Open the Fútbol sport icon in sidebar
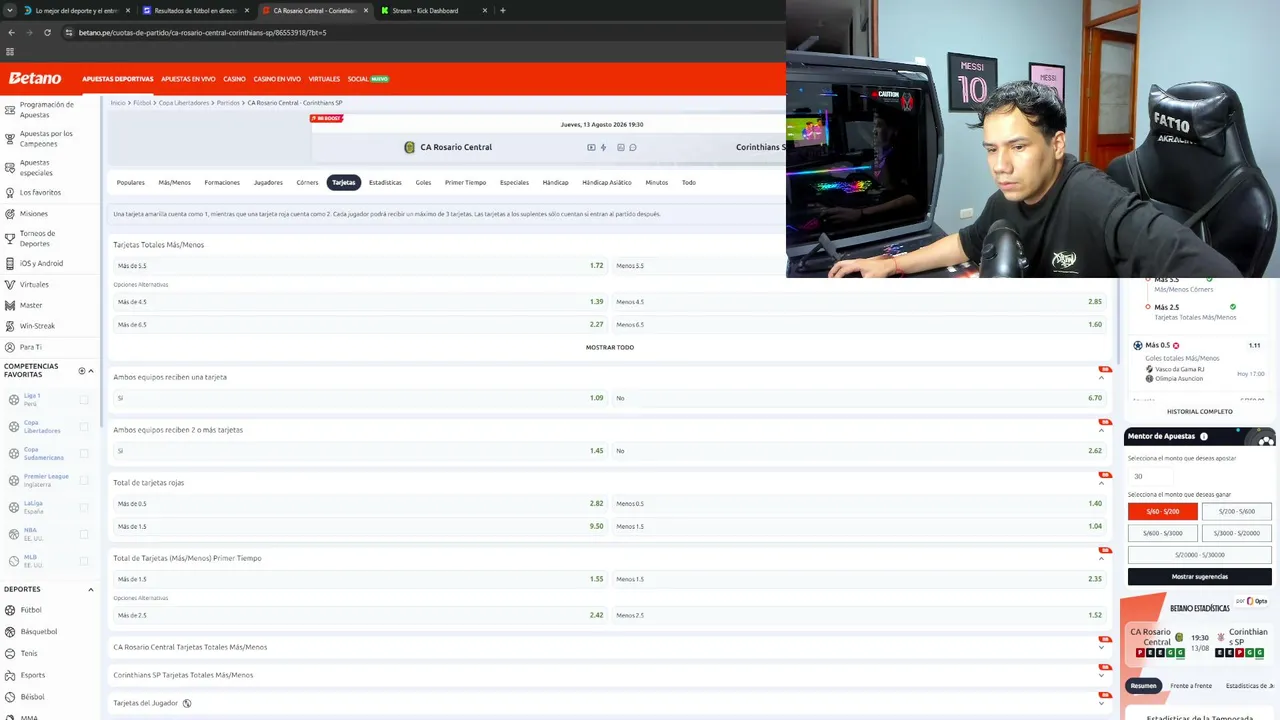Screen dimensions: 1280x720 [x=10, y=610]
